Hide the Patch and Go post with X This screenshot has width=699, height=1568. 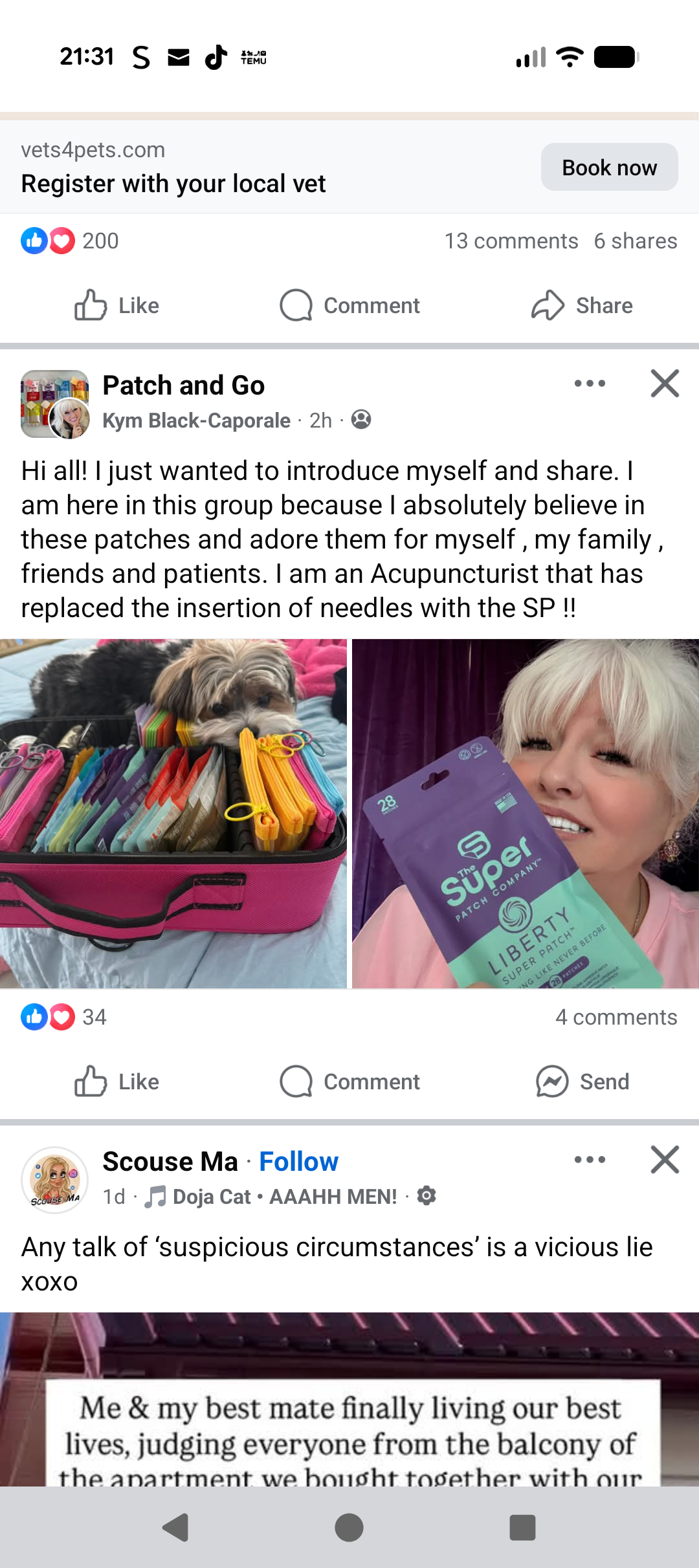(x=665, y=384)
